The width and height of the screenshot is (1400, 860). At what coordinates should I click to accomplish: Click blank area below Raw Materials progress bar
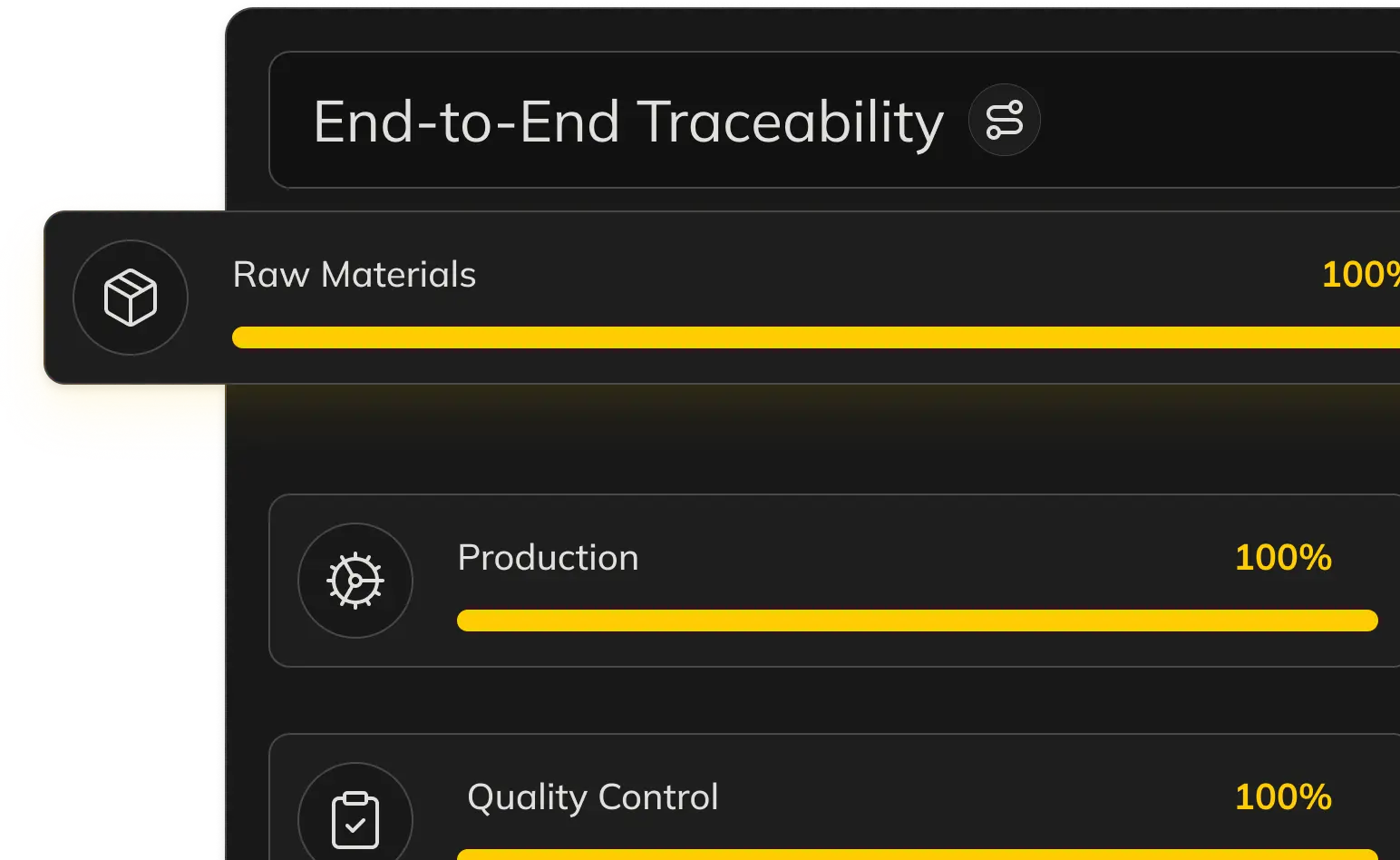click(x=816, y=365)
